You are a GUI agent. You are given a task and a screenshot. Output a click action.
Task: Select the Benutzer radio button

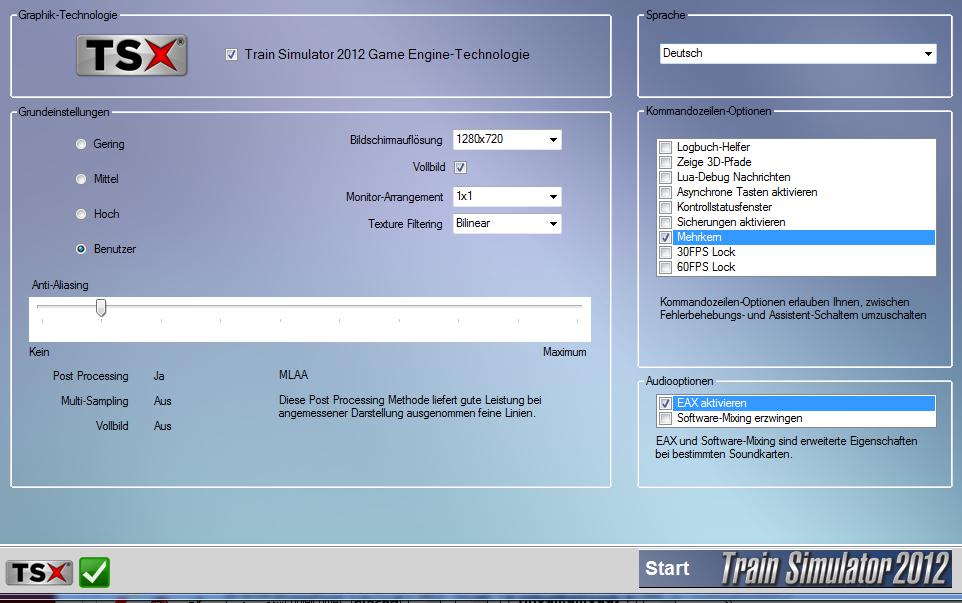81,249
